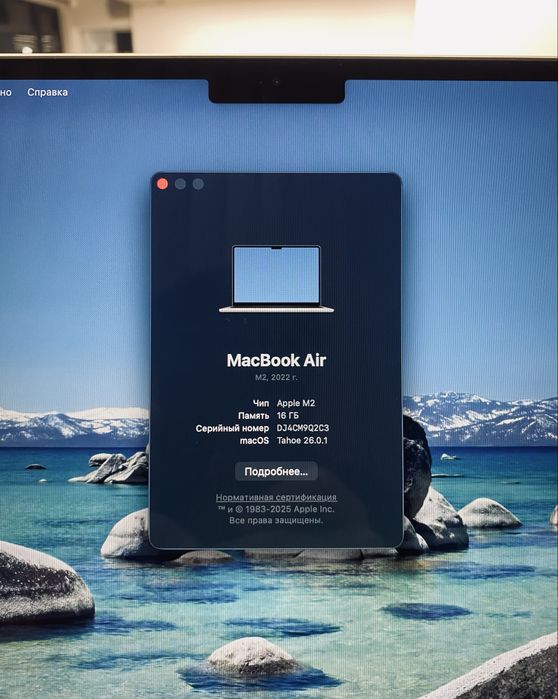Click the macOS label
The height and width of the screenshot is (699, 558).
coord(254,440)
